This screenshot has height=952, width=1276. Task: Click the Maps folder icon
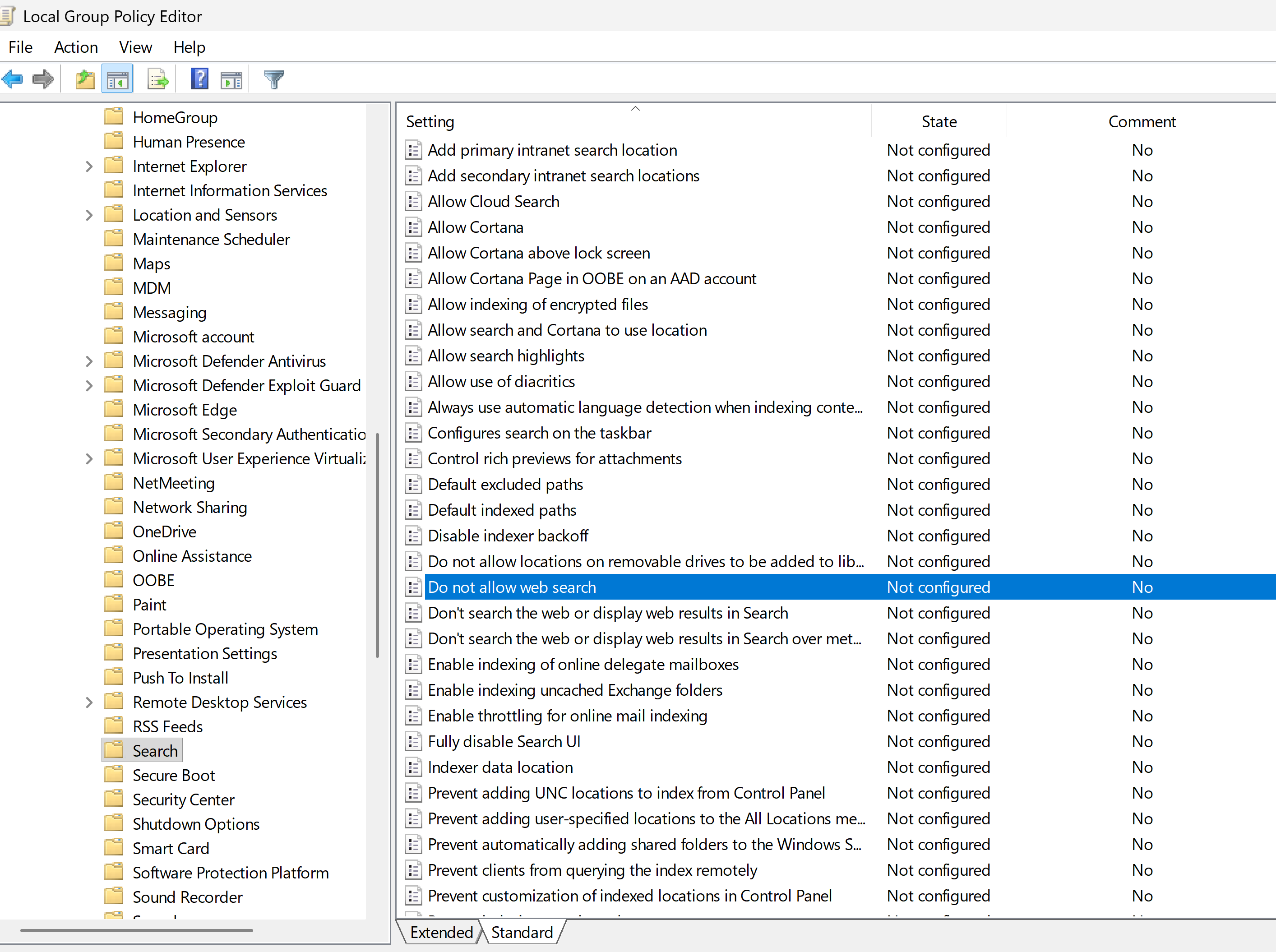tap(114, 263)
